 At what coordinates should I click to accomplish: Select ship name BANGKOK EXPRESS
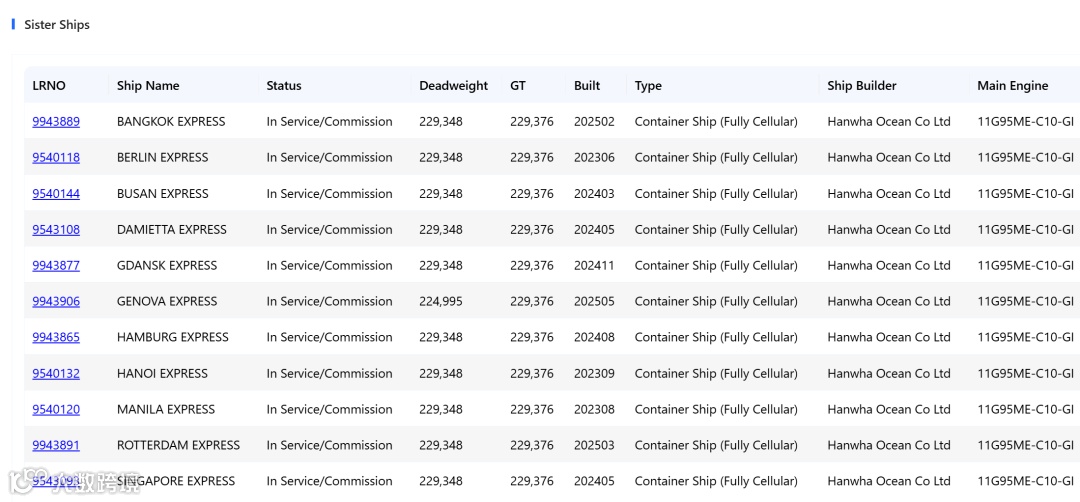(x=171, y=122)
